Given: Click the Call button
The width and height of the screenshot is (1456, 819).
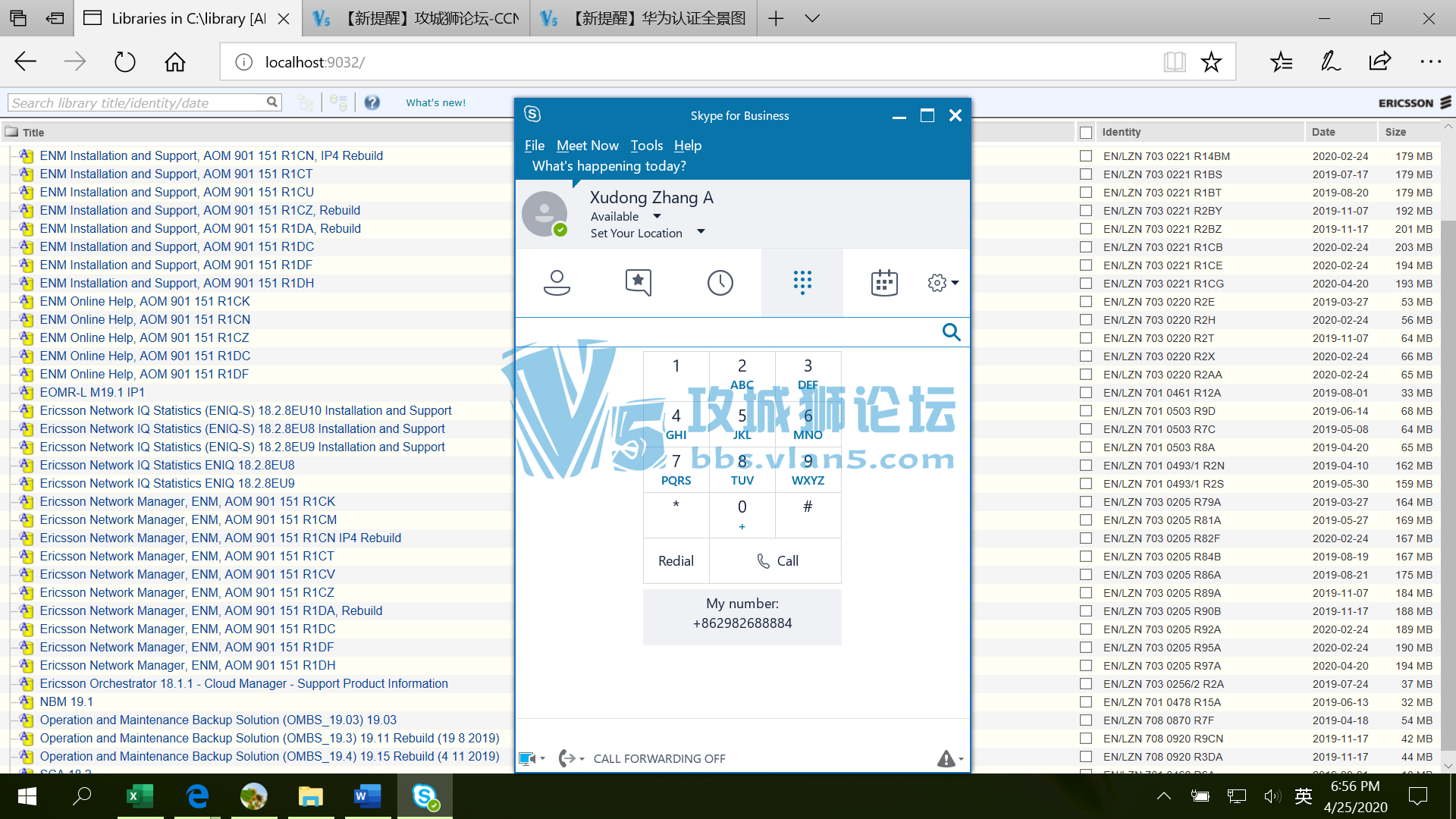Looking at the screenshot, I should coord(776,561).
